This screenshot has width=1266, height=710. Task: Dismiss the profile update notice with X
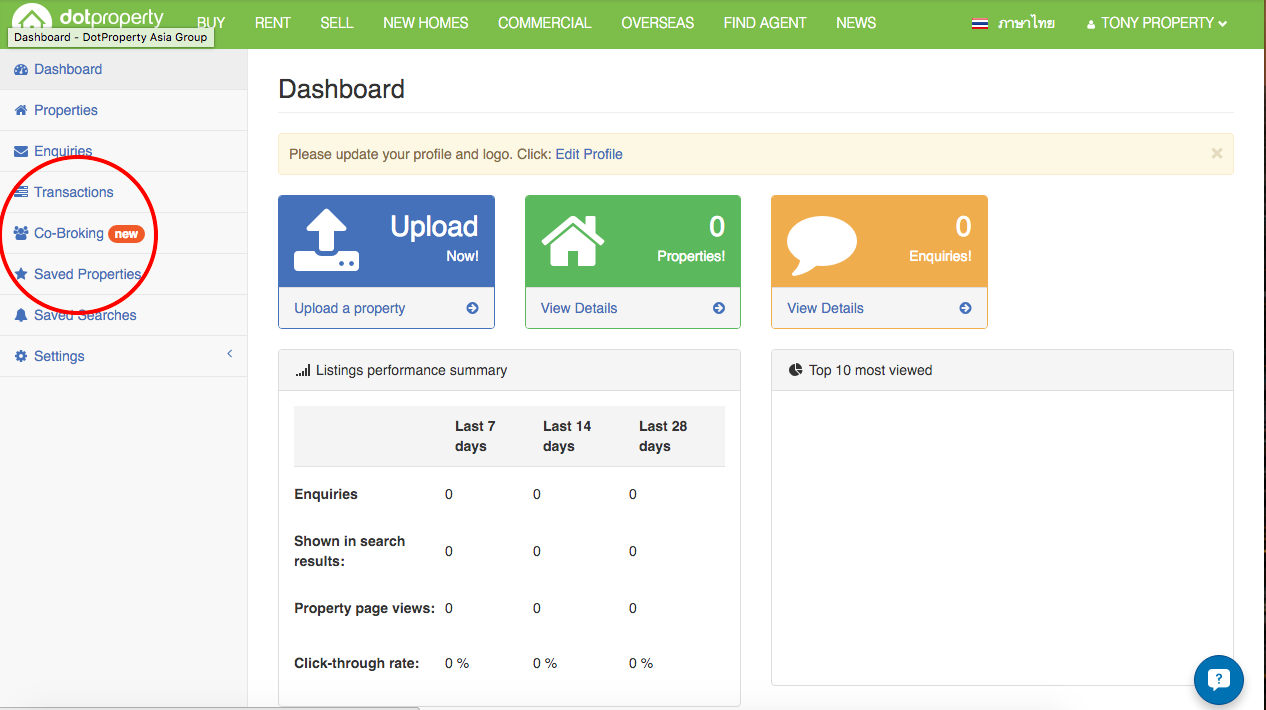[1216, 154]
